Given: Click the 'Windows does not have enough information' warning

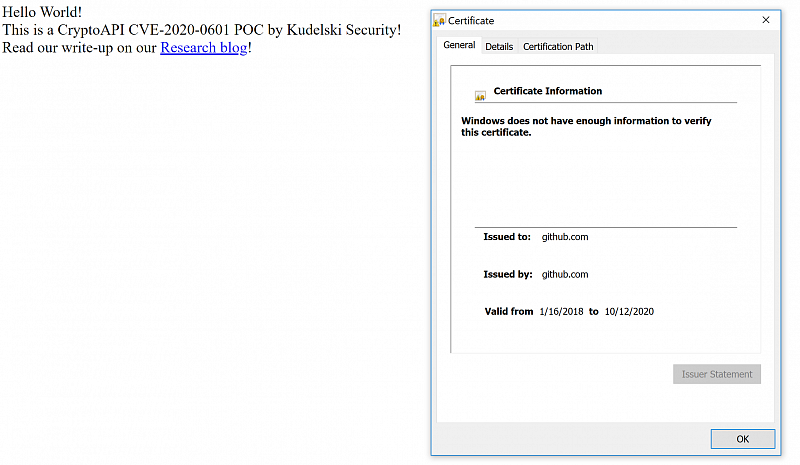Looking at the screenshot, I should 586,127.
